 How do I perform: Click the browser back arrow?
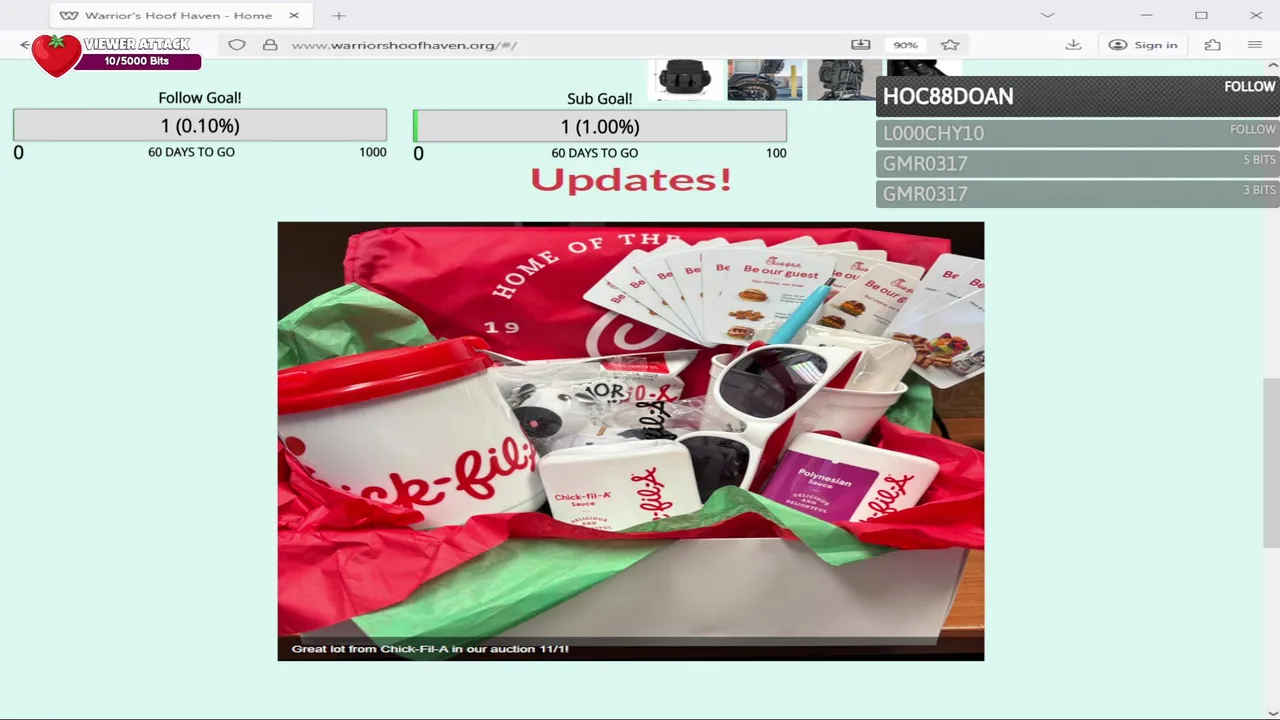click(25, 45)
